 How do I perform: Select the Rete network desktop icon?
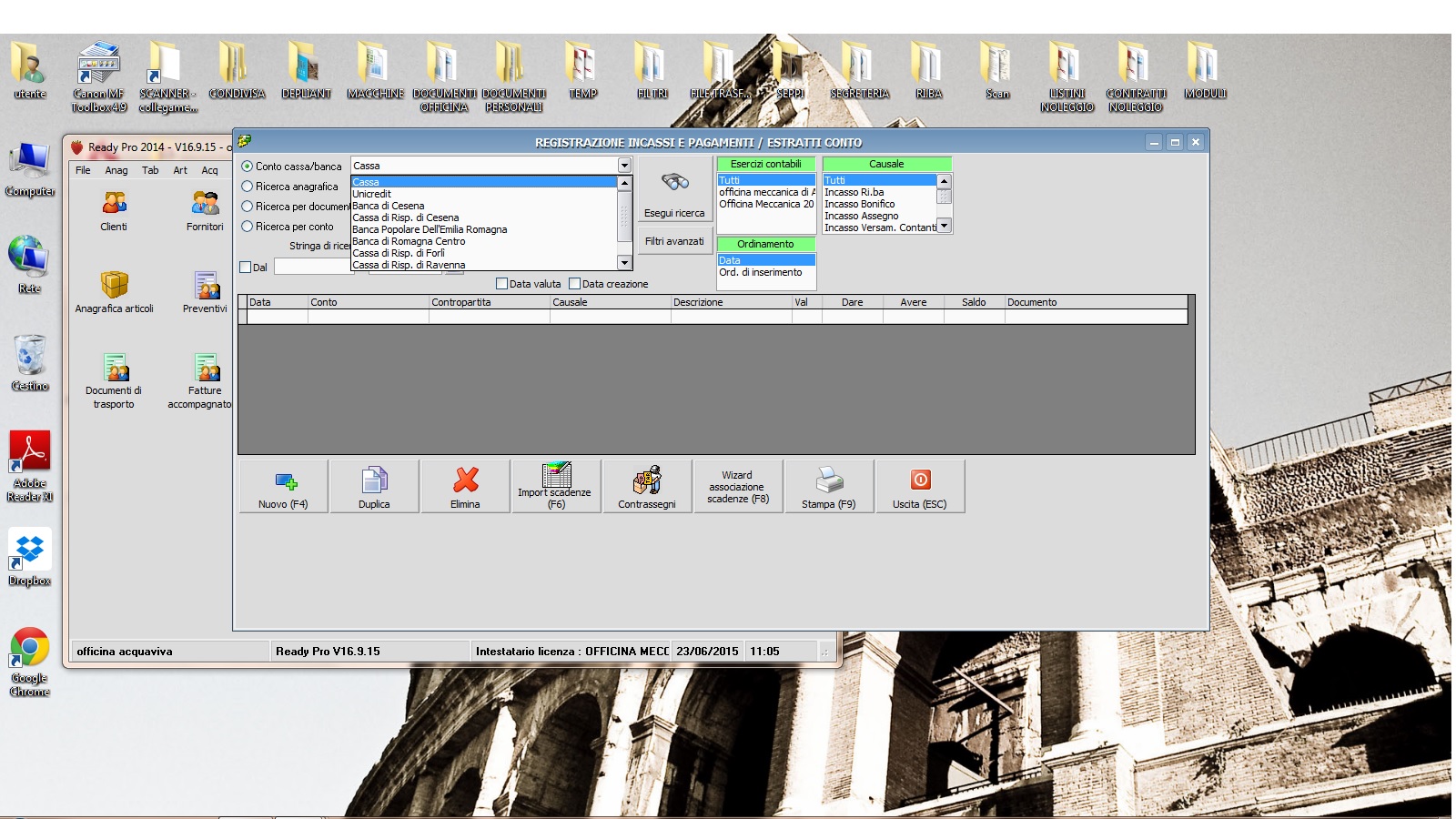pos(30,265)
